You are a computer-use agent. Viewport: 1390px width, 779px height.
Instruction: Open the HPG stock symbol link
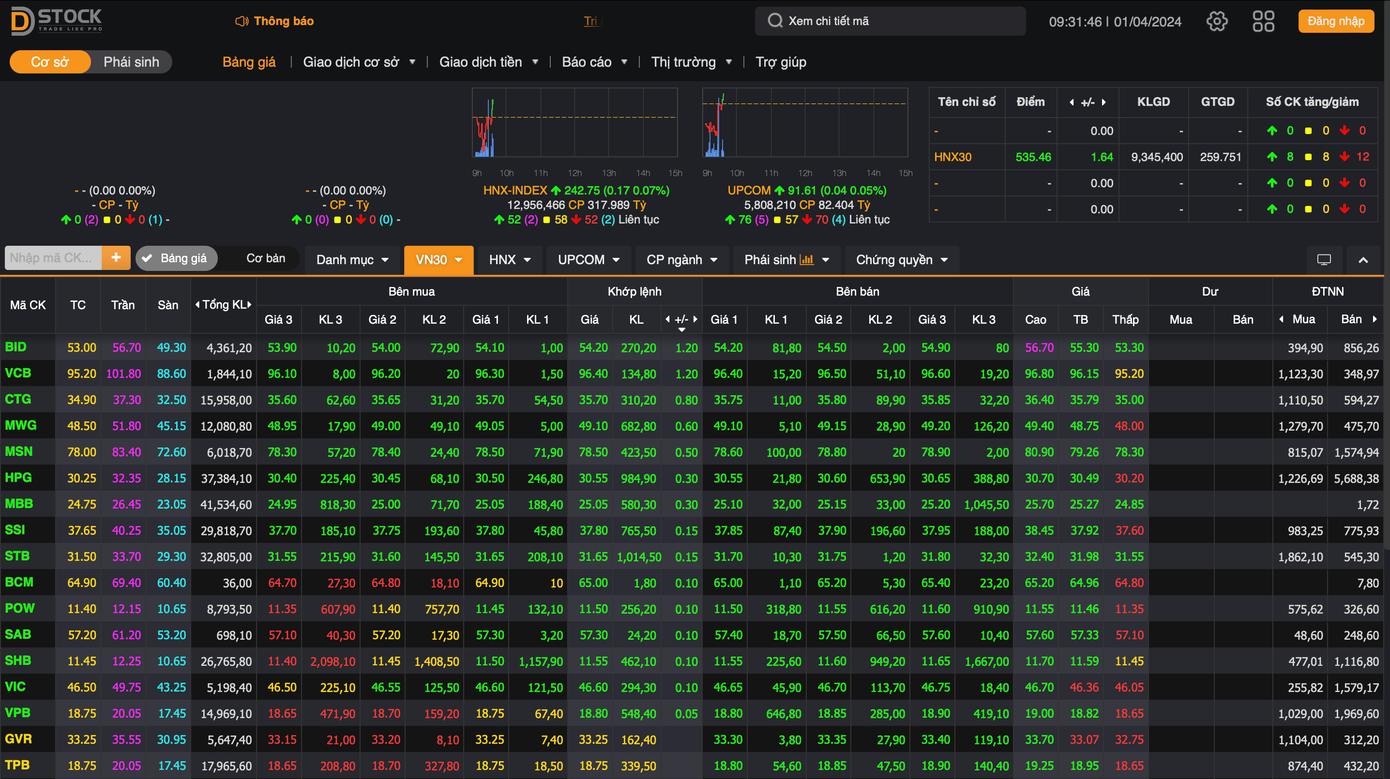click(x=17, y=478)
